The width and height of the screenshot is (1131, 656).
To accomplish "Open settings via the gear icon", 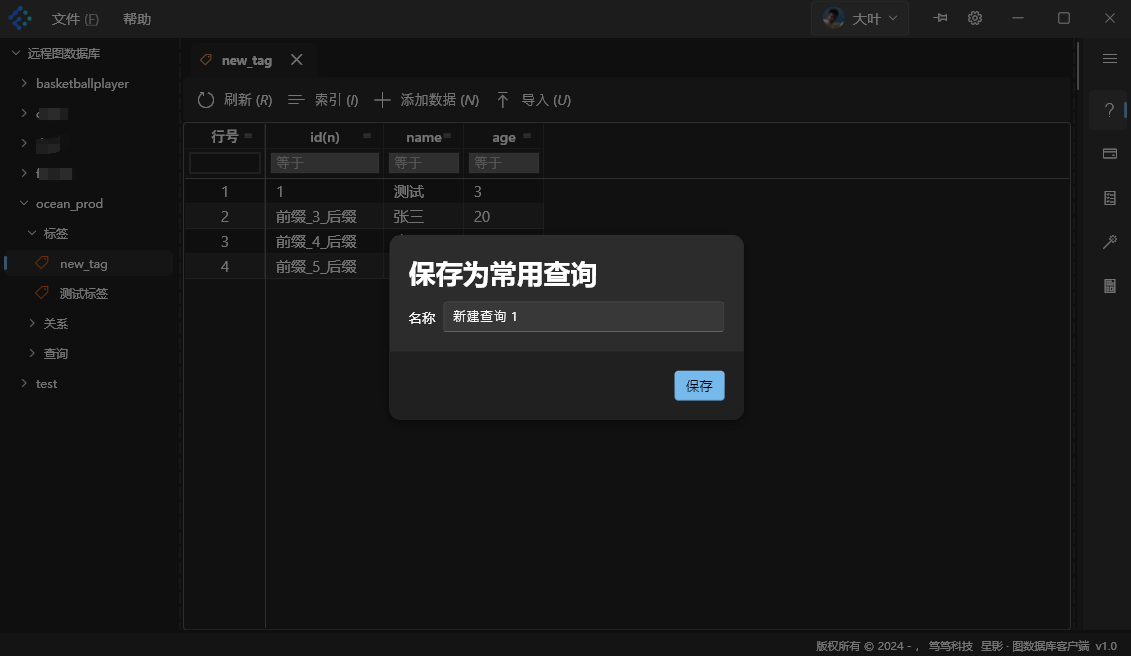I will pos(974,18).
